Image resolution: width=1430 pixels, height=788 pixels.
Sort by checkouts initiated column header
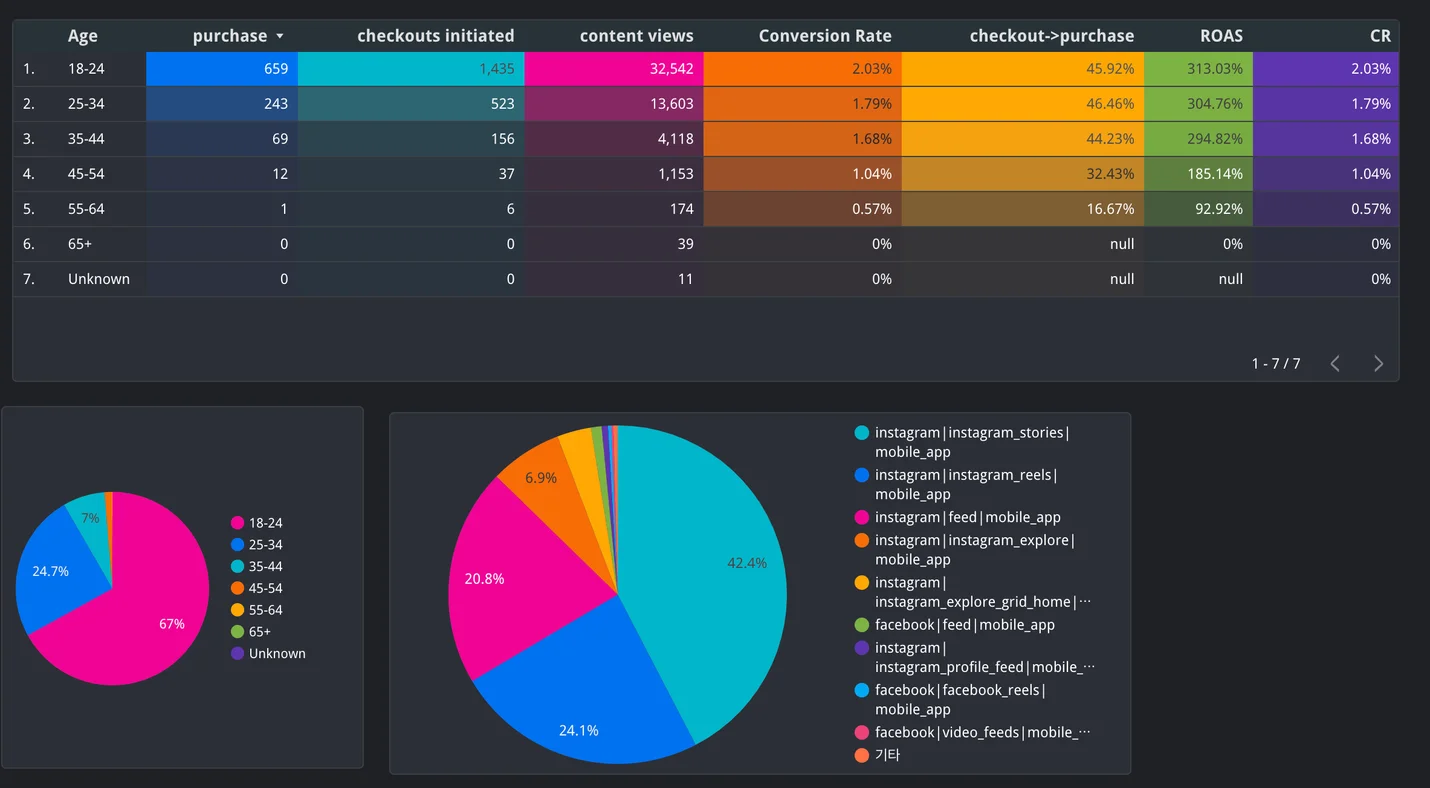coord(435,36)
